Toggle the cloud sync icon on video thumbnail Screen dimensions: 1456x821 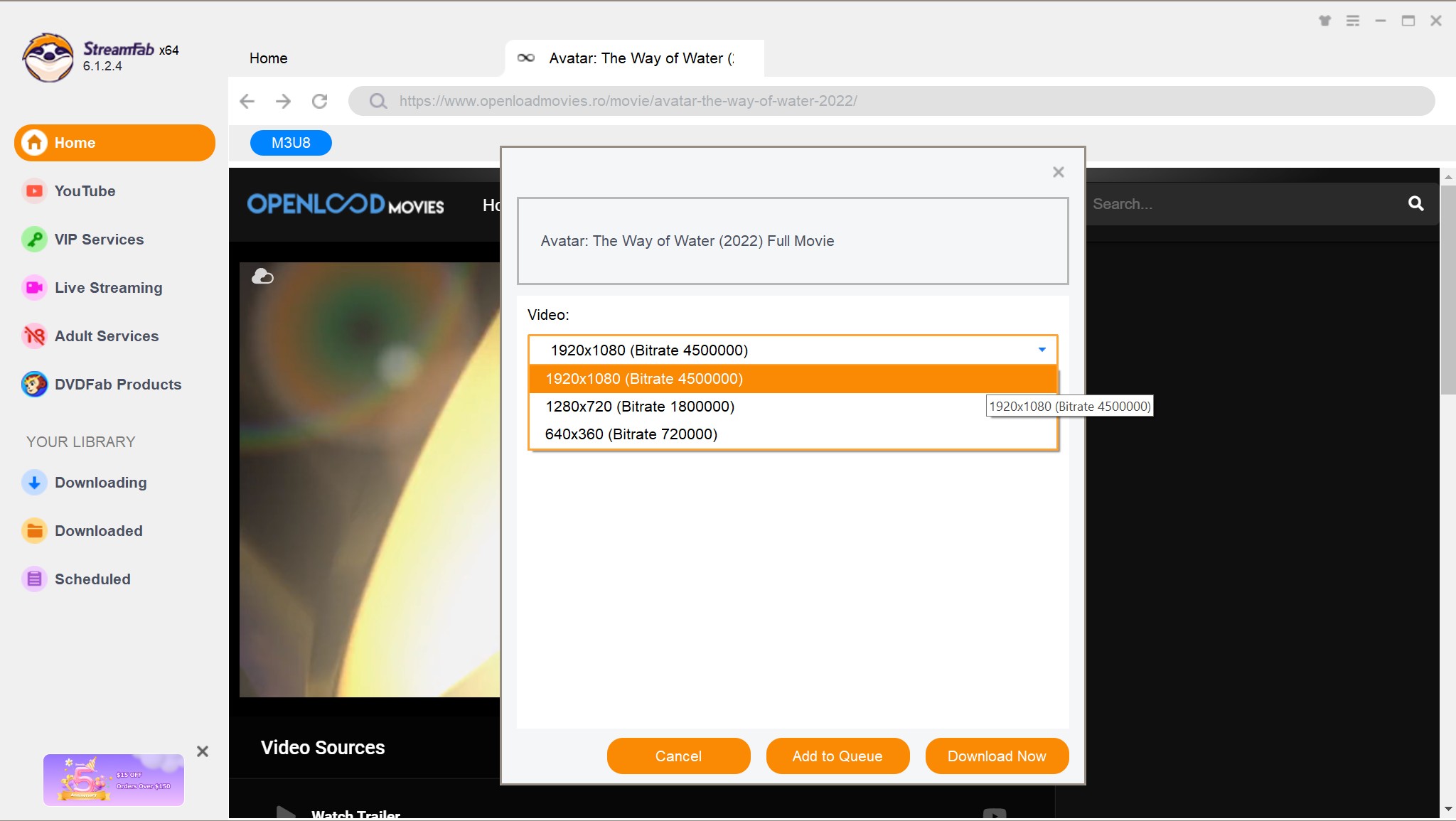[x=262, y=276]
